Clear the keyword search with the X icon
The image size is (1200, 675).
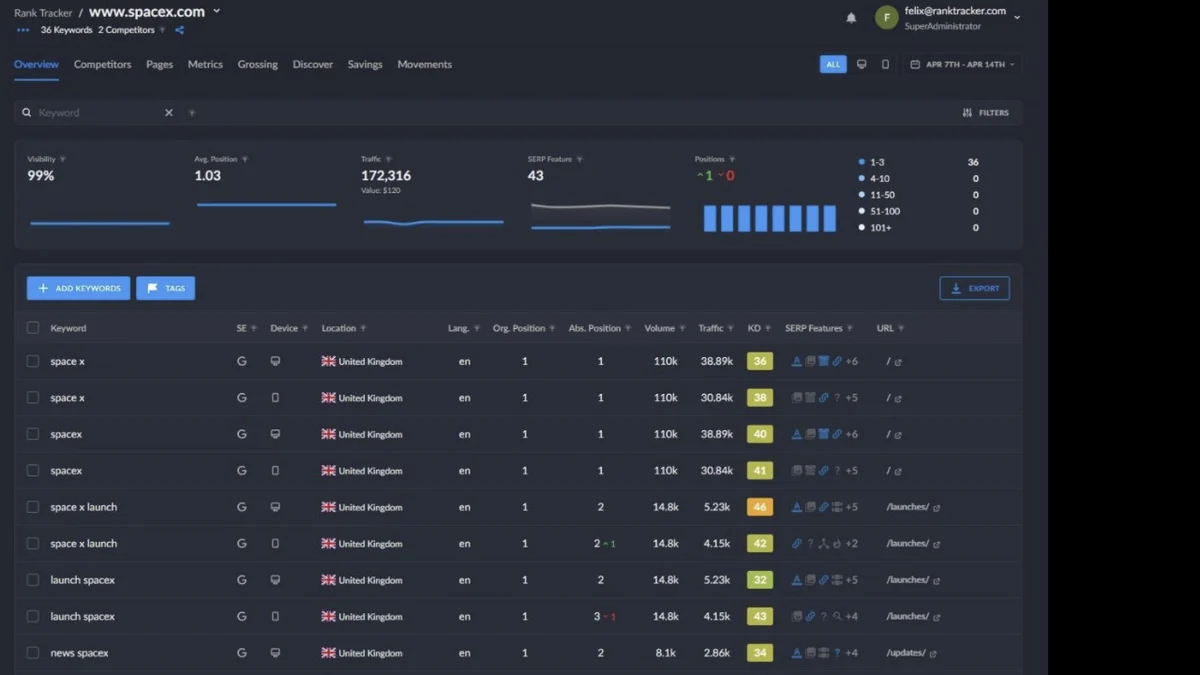(x=169, y=113)
